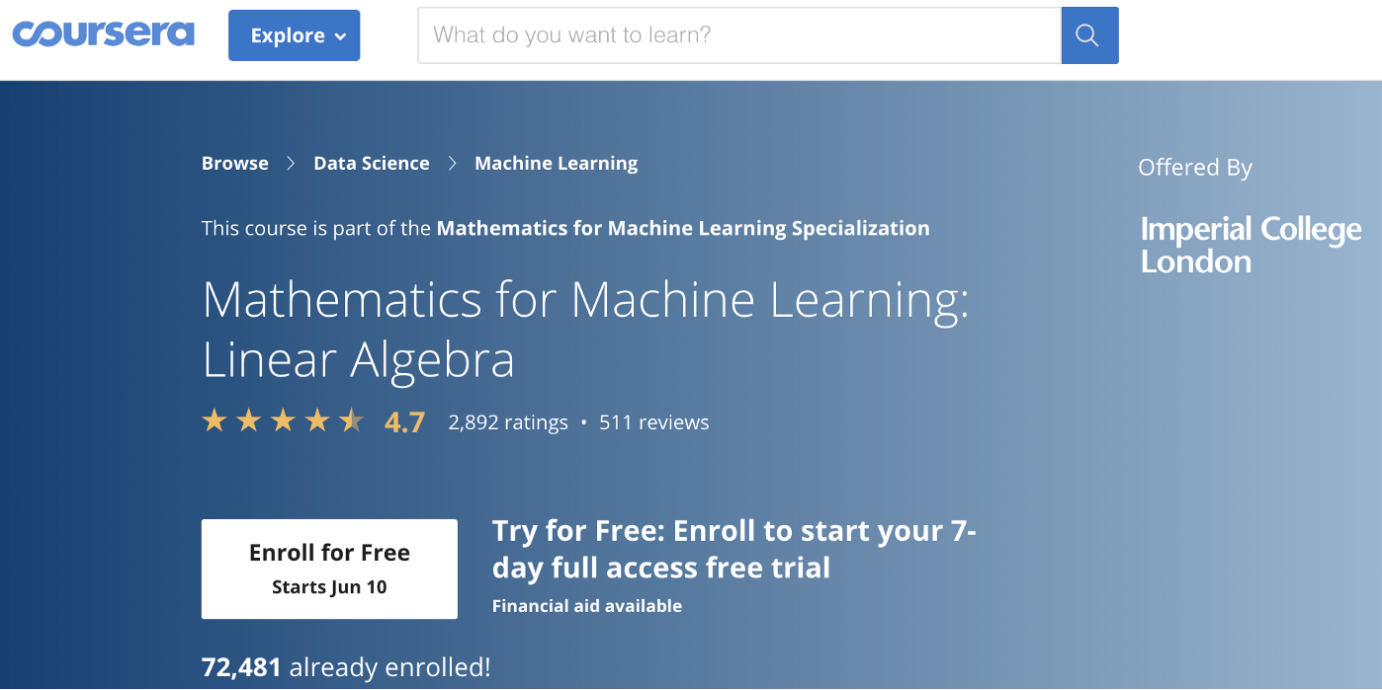This screenshot has height=690, width=1382.
Task: Open the Explore dropdown menu
Action: coord(294,36)
